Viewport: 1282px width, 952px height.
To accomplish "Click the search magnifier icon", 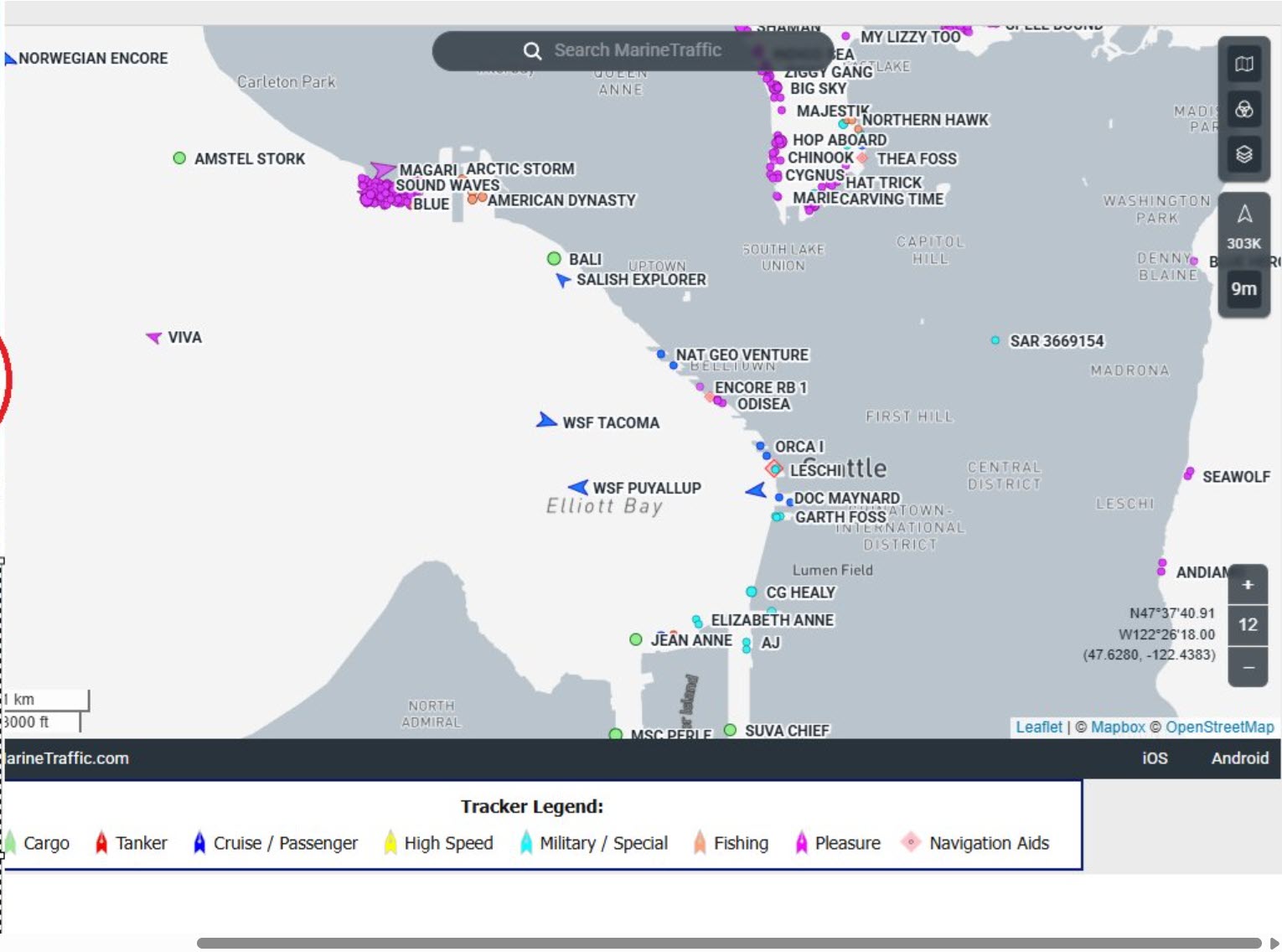I will [x=532, y=51].
